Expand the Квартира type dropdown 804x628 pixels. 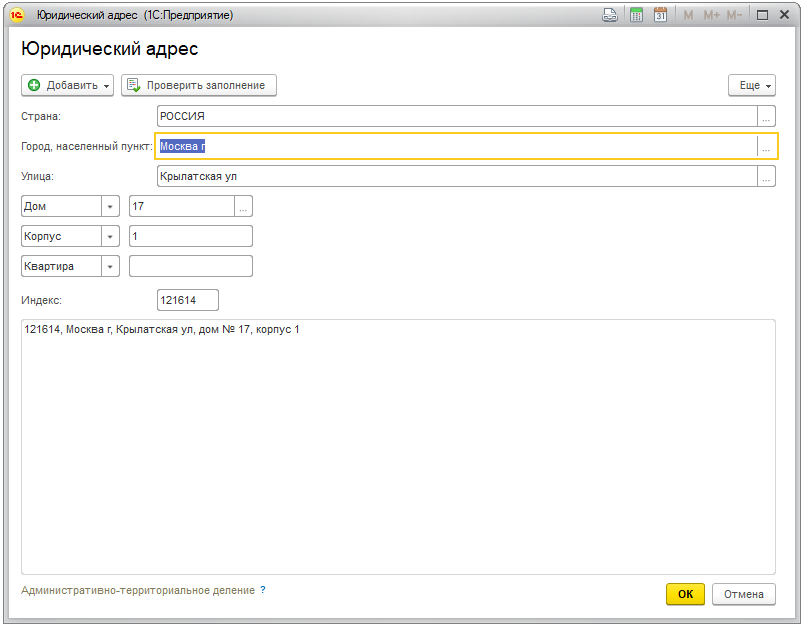[110, 267]
